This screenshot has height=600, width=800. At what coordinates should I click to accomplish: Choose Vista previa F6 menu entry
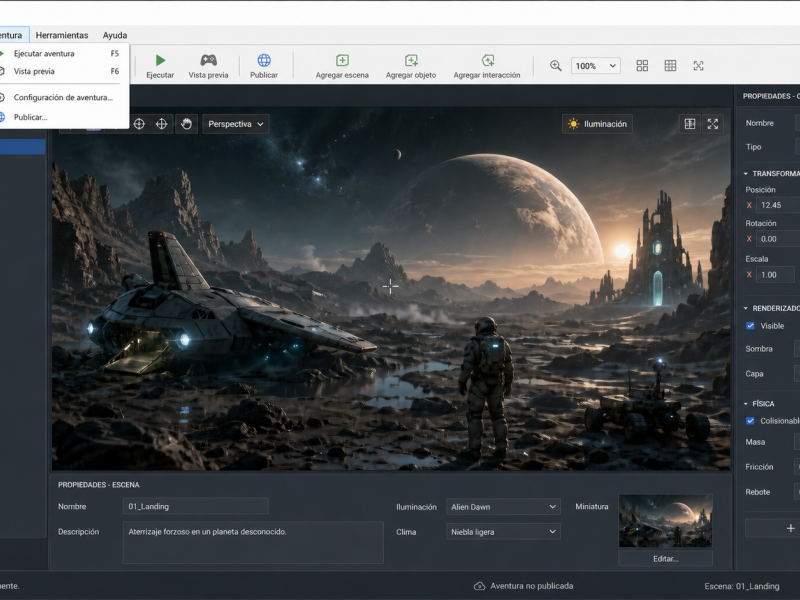60,71
